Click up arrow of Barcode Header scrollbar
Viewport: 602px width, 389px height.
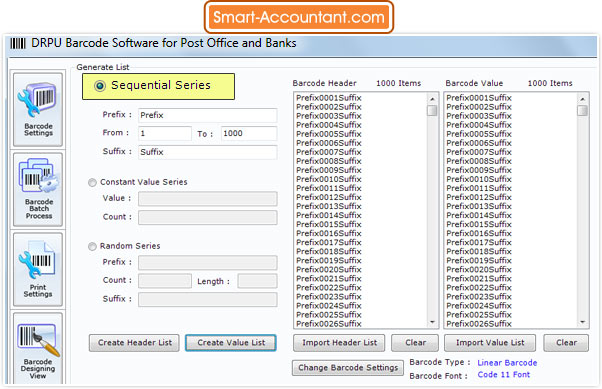(432, 99)
